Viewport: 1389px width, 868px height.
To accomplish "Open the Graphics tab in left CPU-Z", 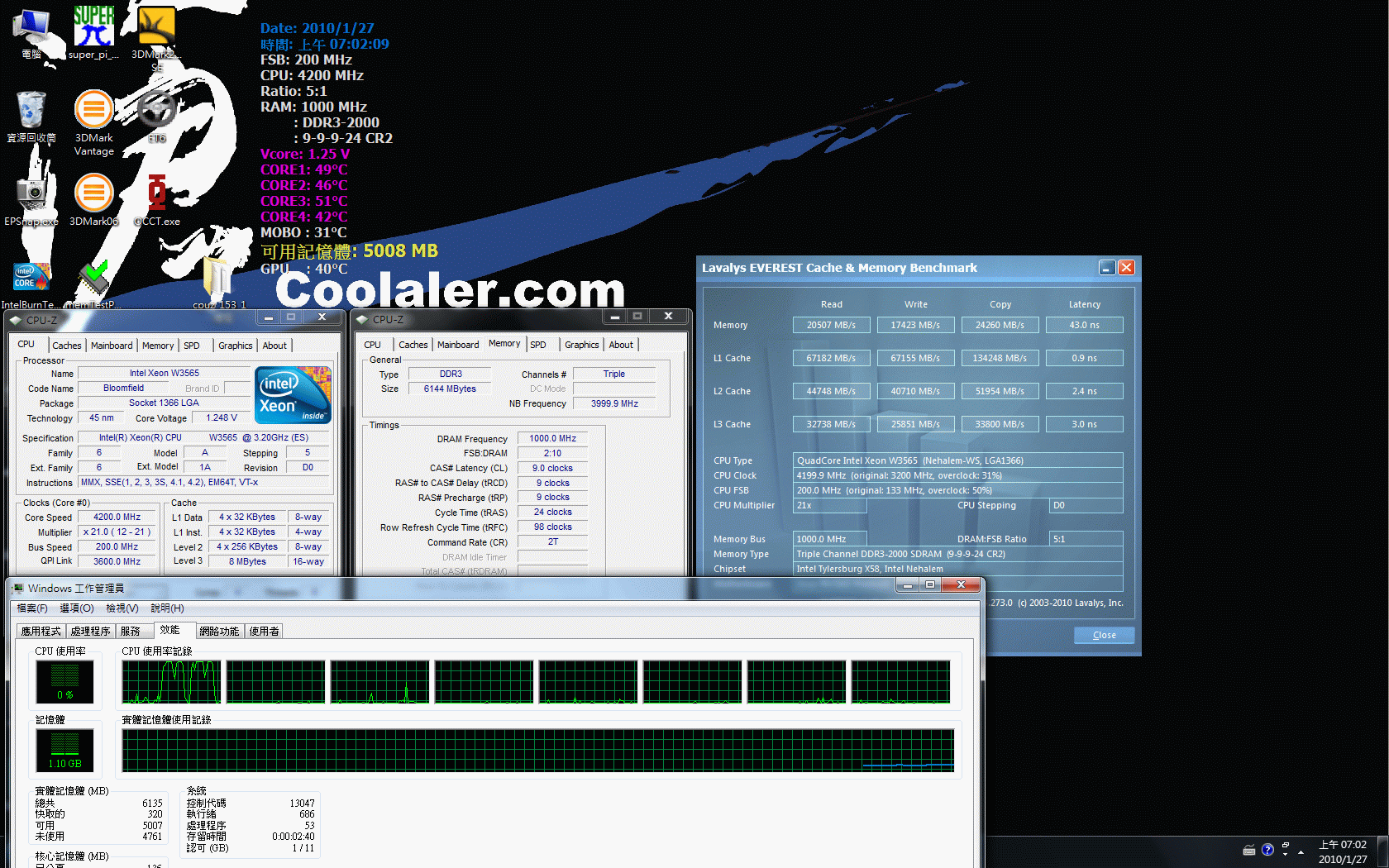I will [x=236, y=346].
